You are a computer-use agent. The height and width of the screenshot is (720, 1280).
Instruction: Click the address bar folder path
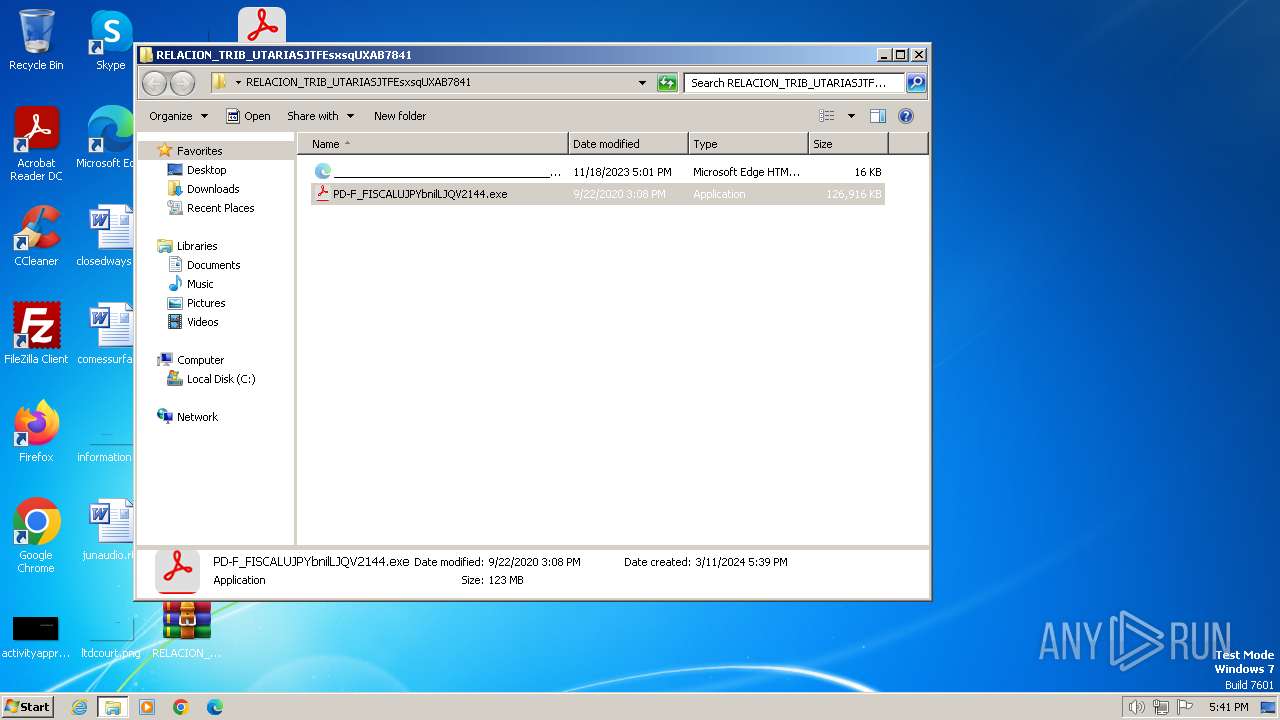pyautogui.click(x=358, y=83)
